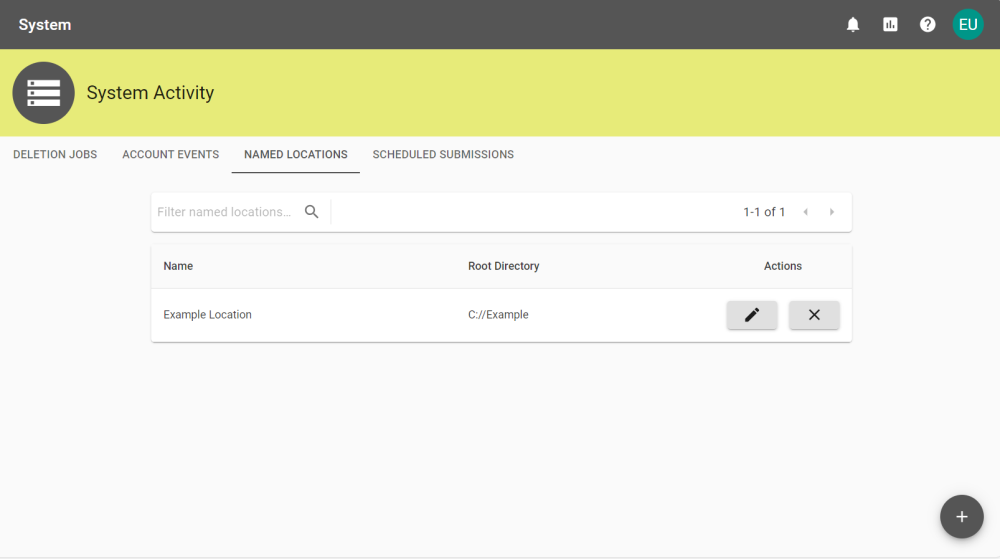Add a new named location with plus button
The width and height of the screenshot is (1000, 559).
coord(961,516)
